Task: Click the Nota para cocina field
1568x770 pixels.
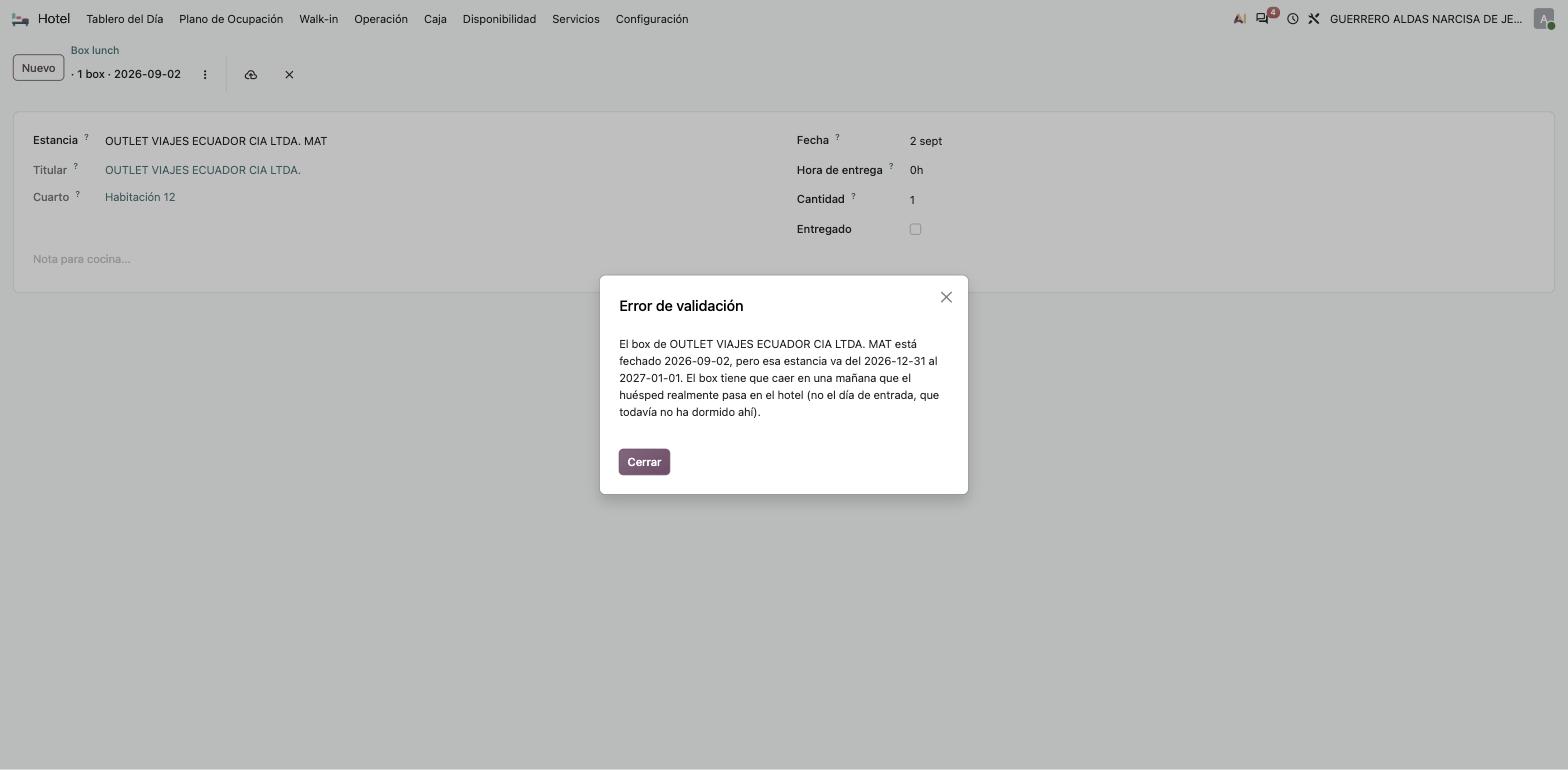Action: coord(783,259)
